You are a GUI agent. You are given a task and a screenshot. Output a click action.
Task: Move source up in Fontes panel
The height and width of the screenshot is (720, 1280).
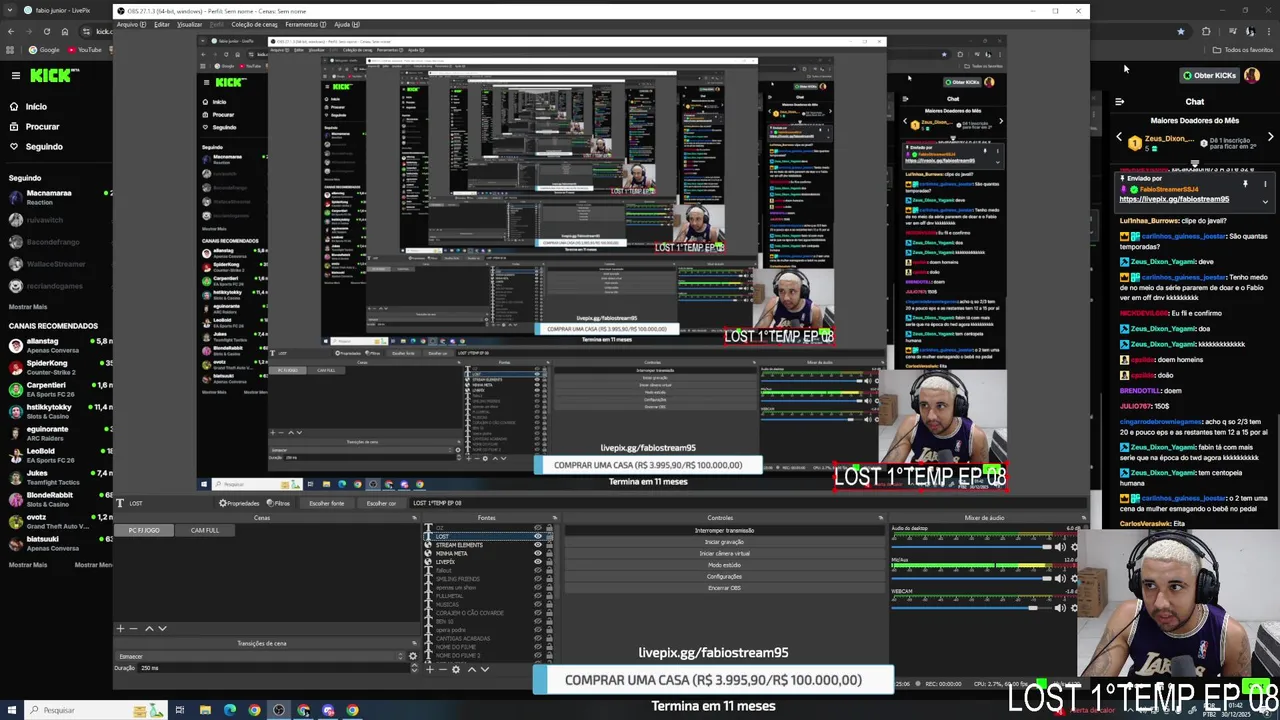472,669
